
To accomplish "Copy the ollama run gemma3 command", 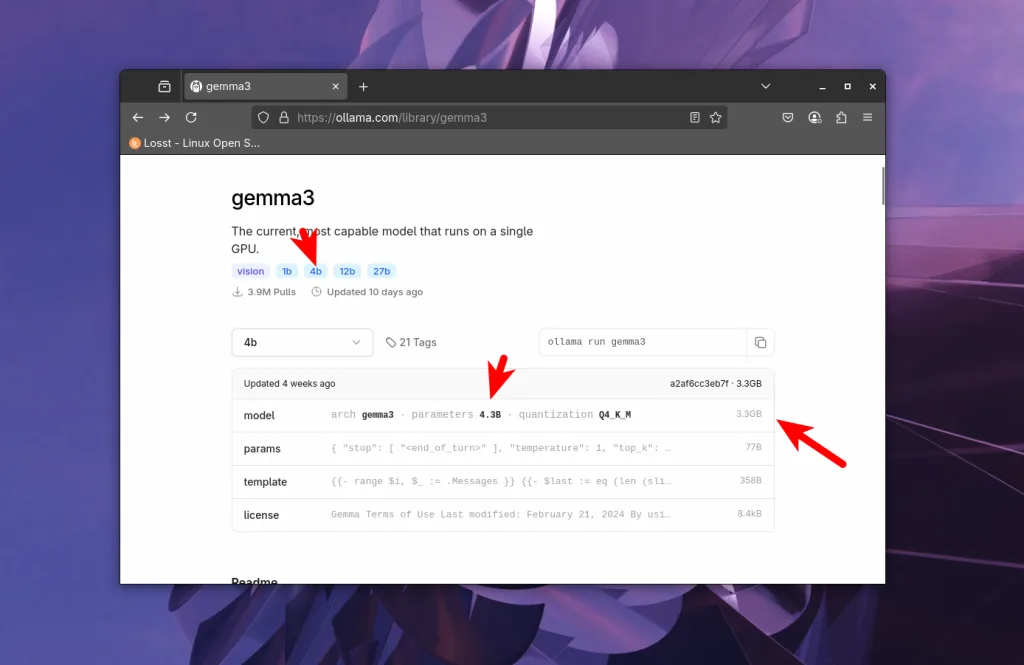I will click(760, 342).
